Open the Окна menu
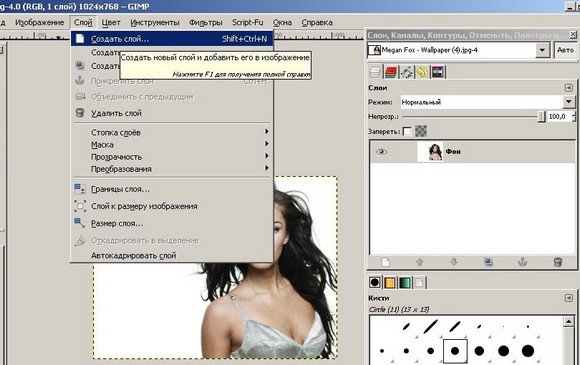The height and width of the screenshot is (365, 580). [x=282, y=23]
